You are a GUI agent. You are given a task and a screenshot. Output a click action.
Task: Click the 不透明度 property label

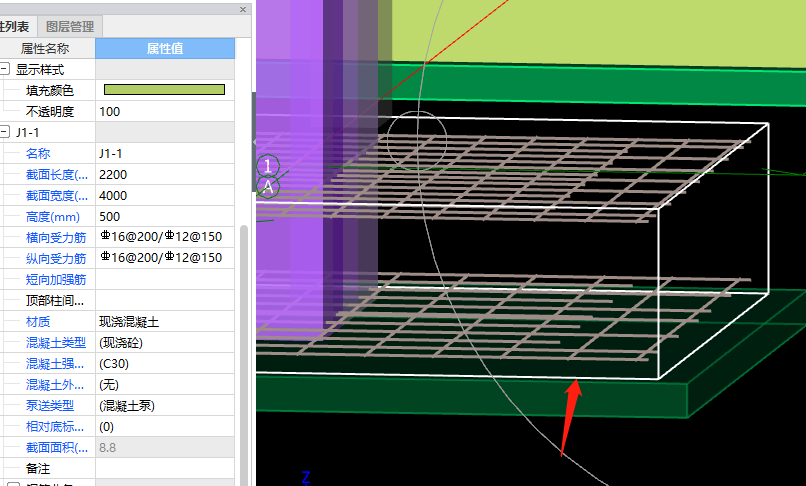click(x=50, y=112)
